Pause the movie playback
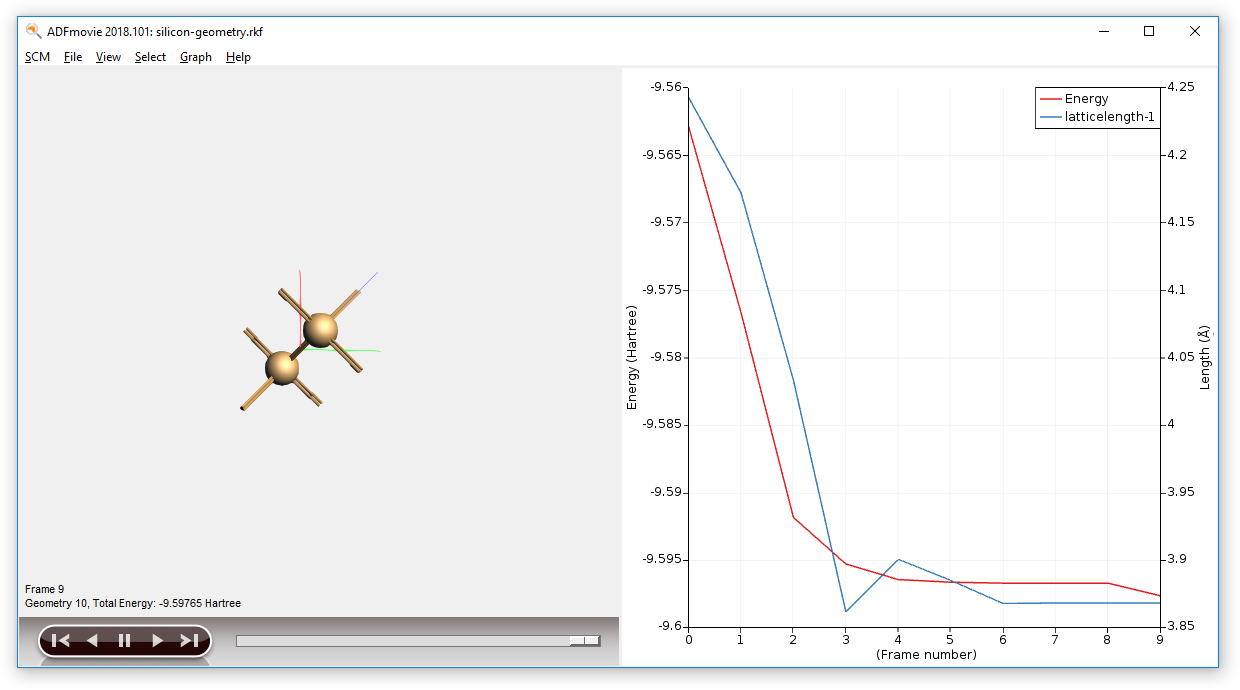 (124, 641)
